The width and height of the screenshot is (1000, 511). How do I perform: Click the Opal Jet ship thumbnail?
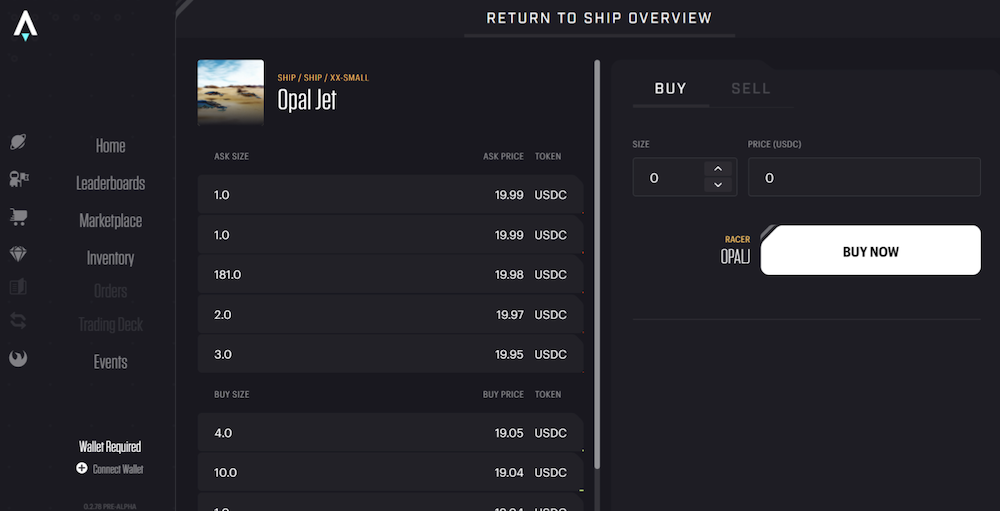coord(231,93)
